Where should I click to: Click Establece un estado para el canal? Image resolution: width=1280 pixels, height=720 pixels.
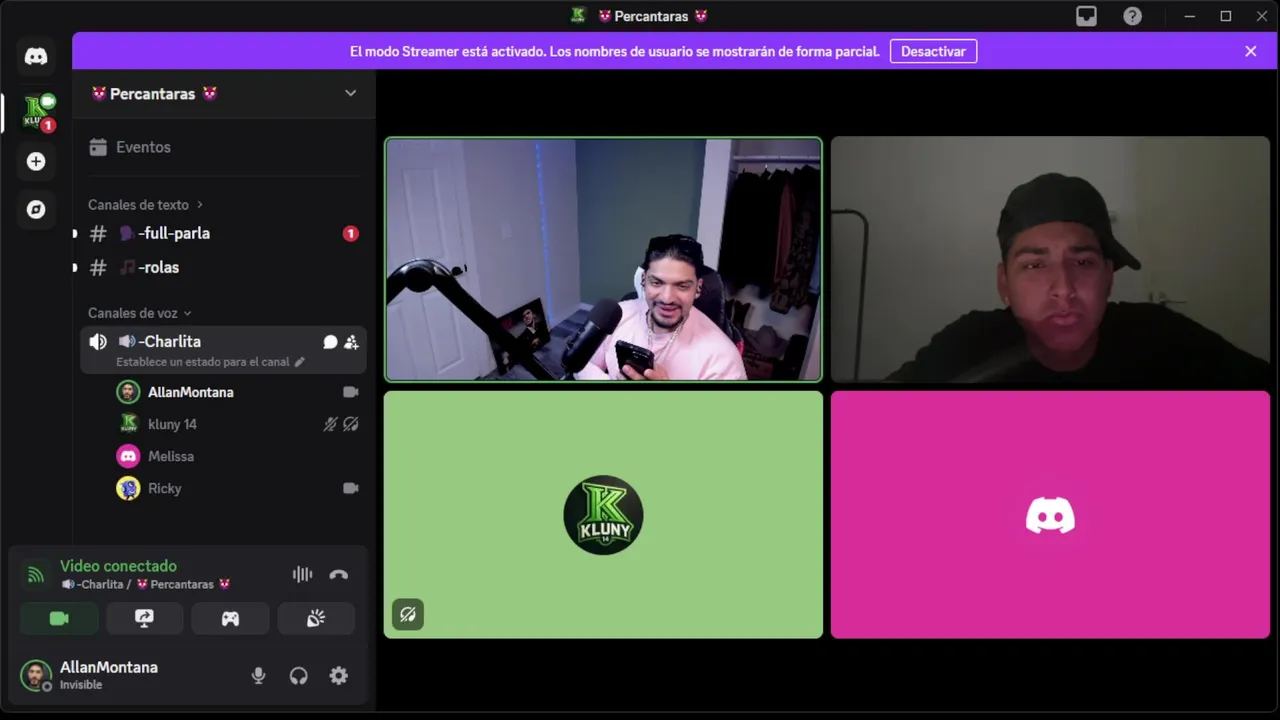(x=210, y=362)
